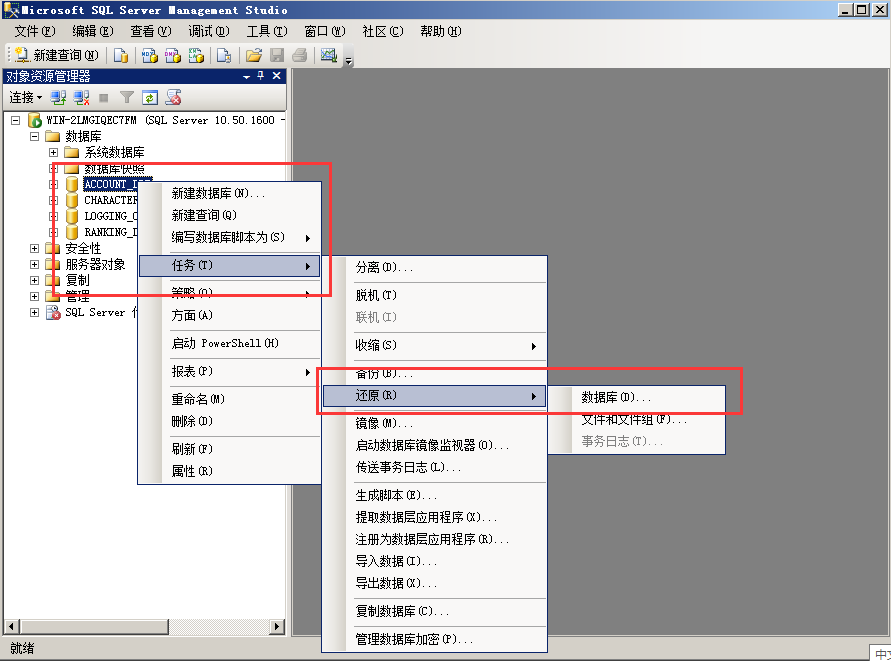Click the Disconnect server icon
Image resolution: width=891 pixels, height=661 pixels.
81,98
